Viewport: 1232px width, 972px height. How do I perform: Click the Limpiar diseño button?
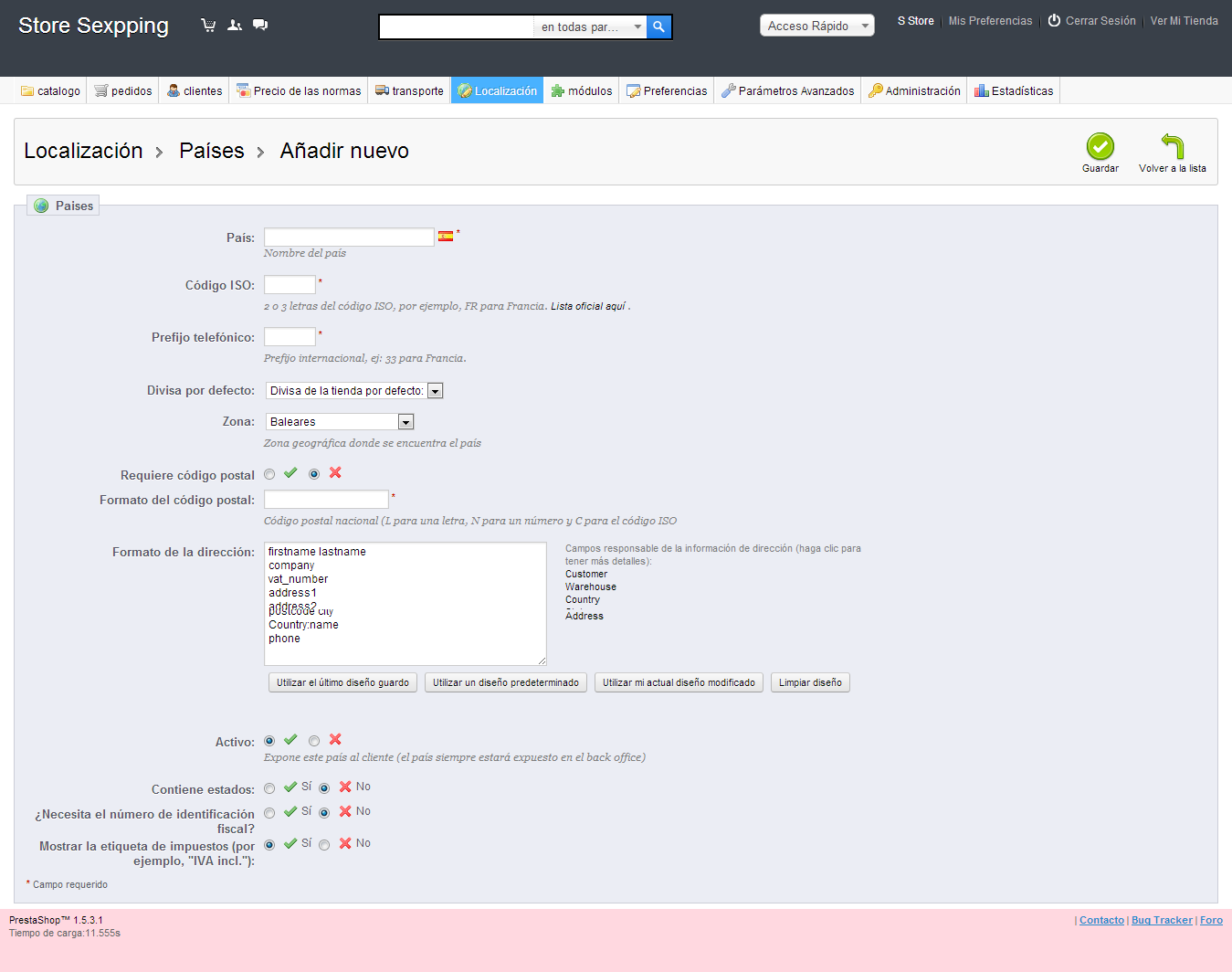(810, 682)
